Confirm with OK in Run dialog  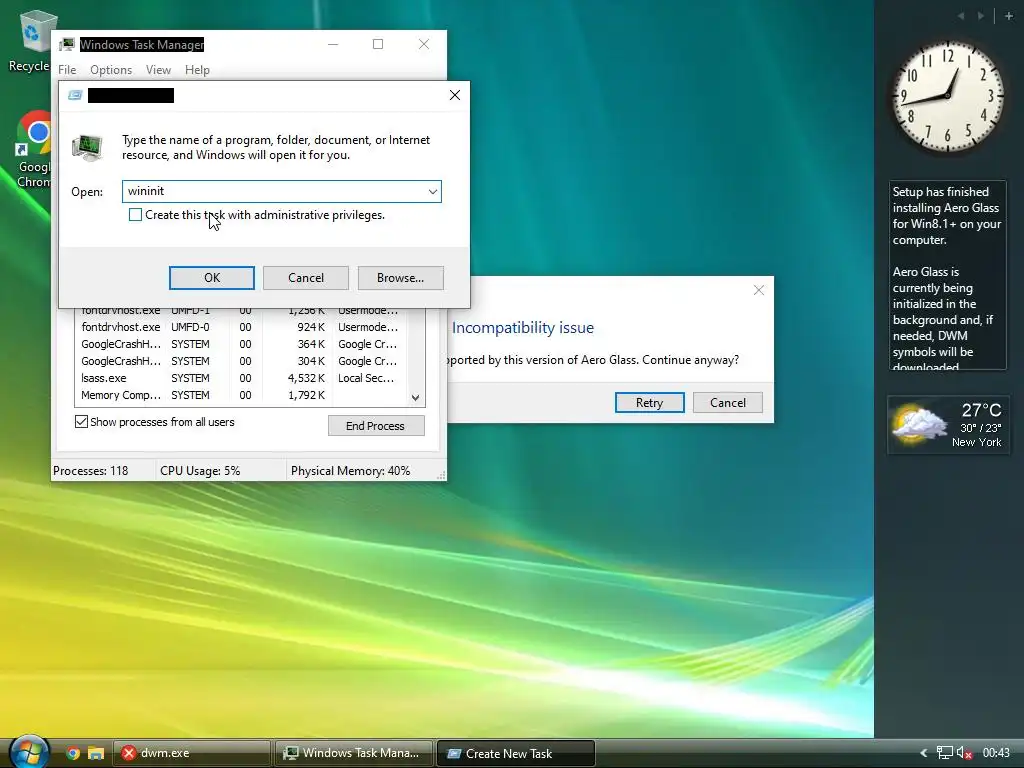pos(212,278)
